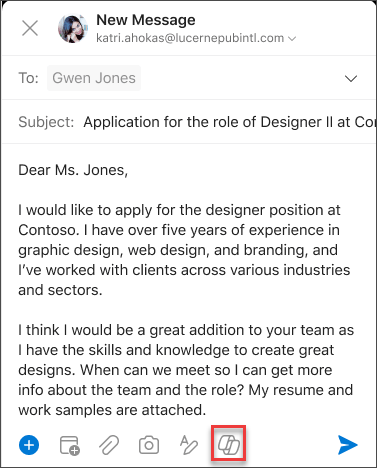377x468 pixels.
Task: Tap the blue plus button
Action: [x=29, y=445]
